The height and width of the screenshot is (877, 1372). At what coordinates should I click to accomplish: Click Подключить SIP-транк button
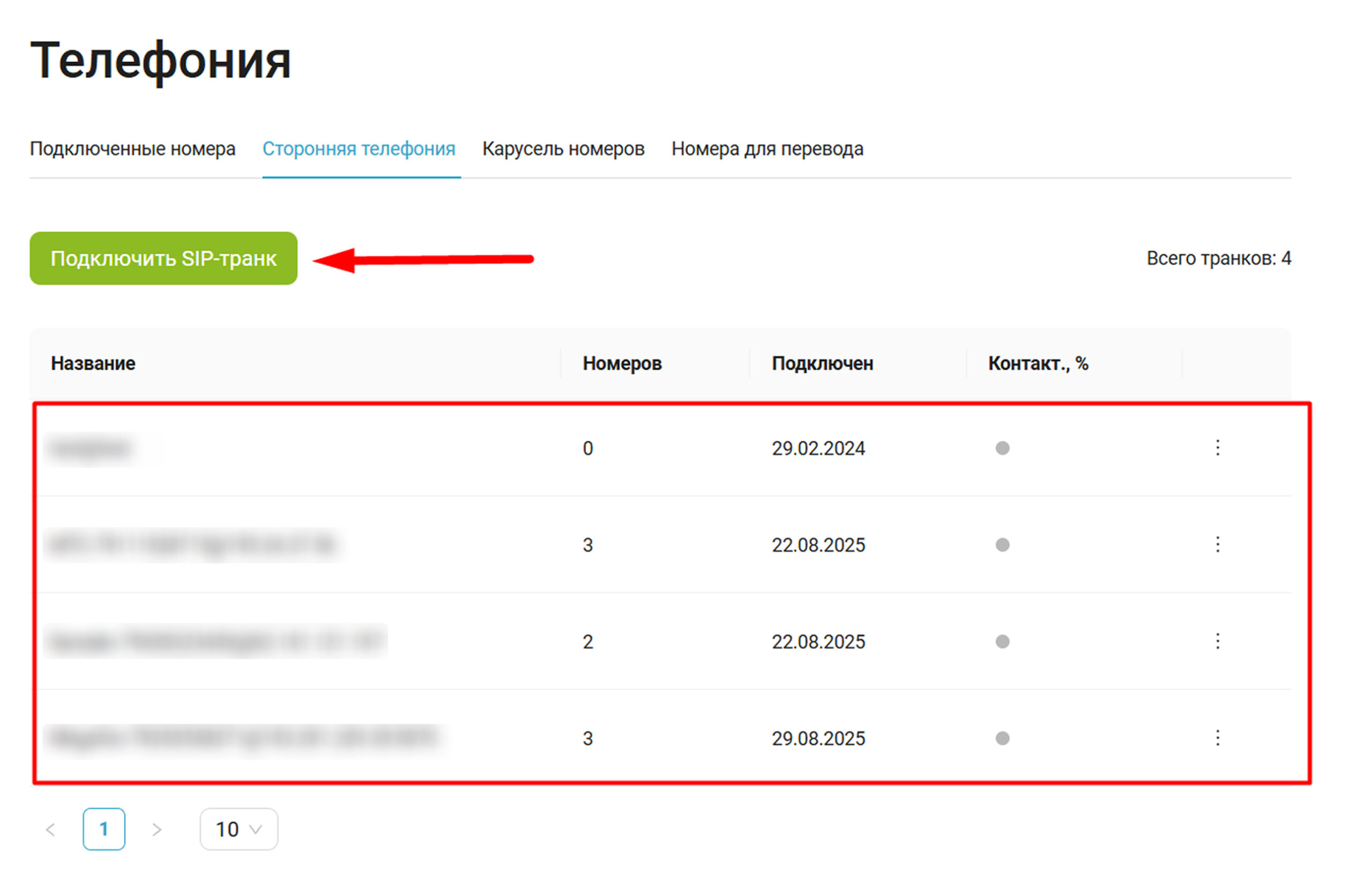tap(163, 258)
